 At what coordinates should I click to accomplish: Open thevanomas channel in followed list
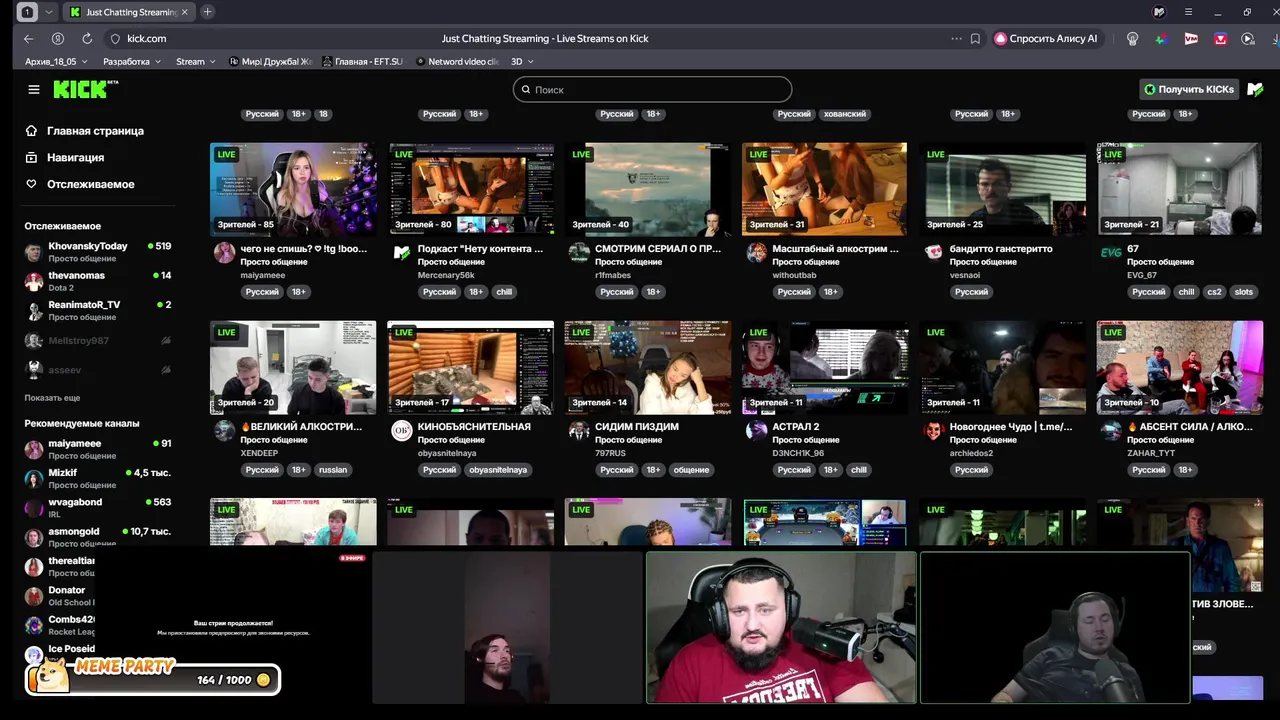98,281
